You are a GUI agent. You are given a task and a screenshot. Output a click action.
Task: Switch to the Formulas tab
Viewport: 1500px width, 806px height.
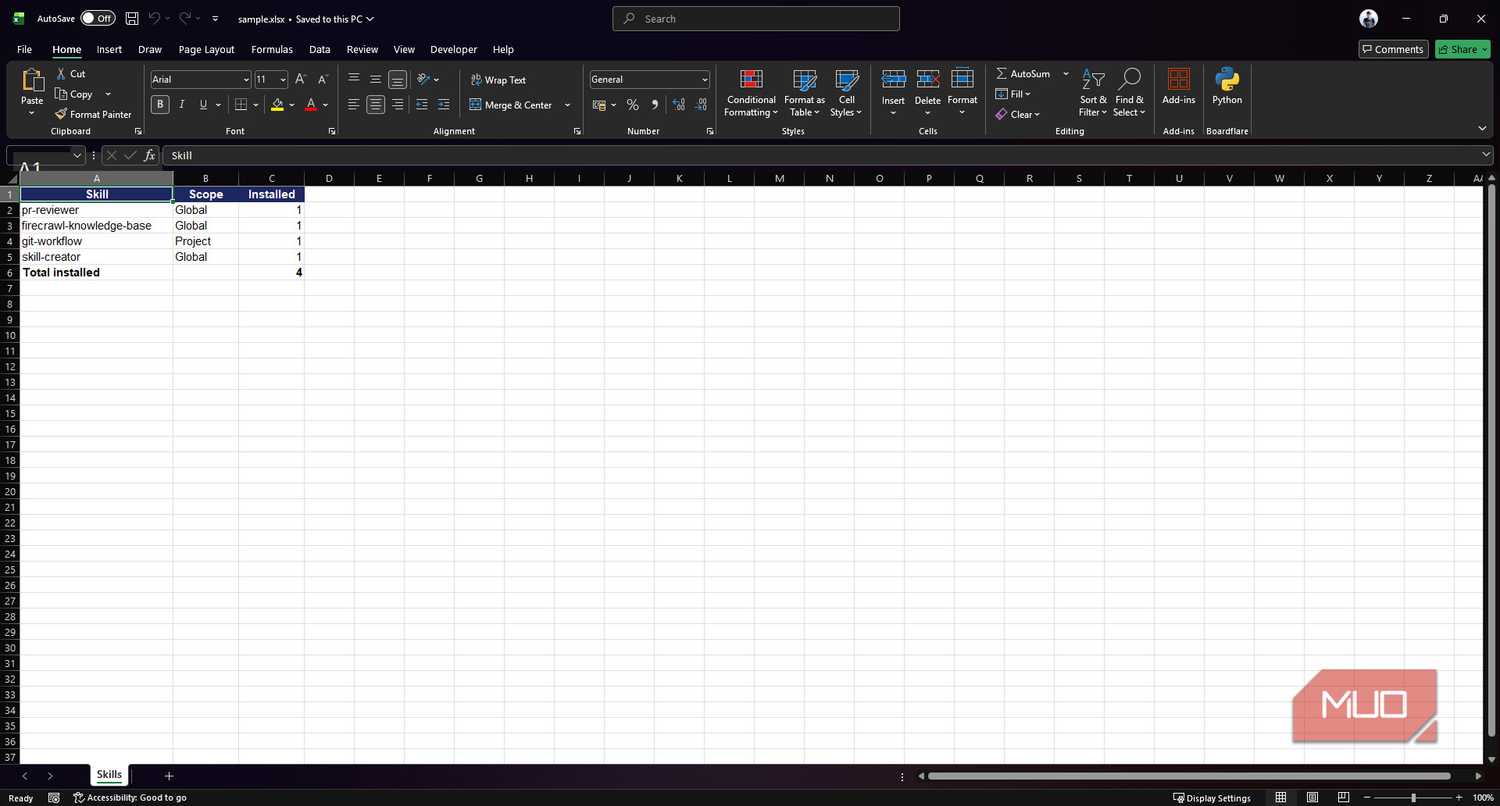(x=272, y=49)
